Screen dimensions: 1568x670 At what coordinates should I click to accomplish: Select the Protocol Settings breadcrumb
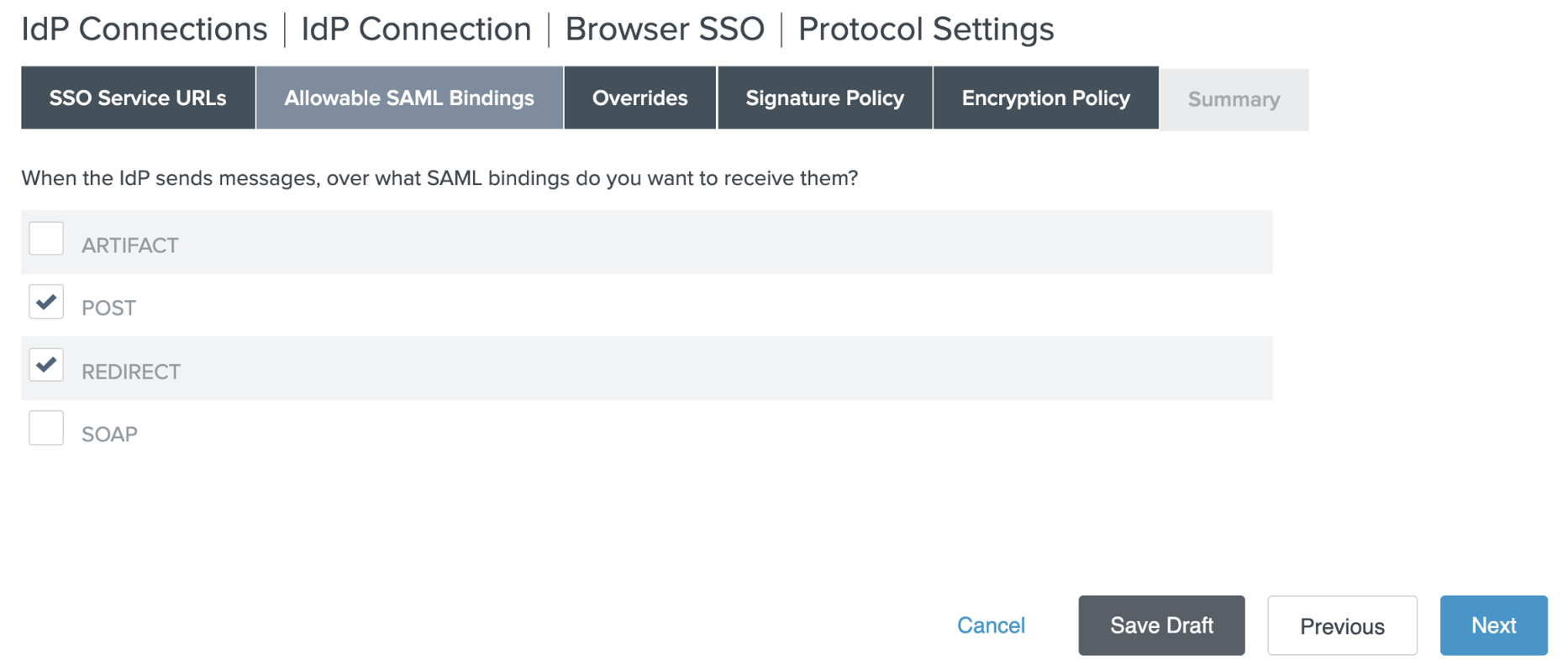(x=925, y=29)
